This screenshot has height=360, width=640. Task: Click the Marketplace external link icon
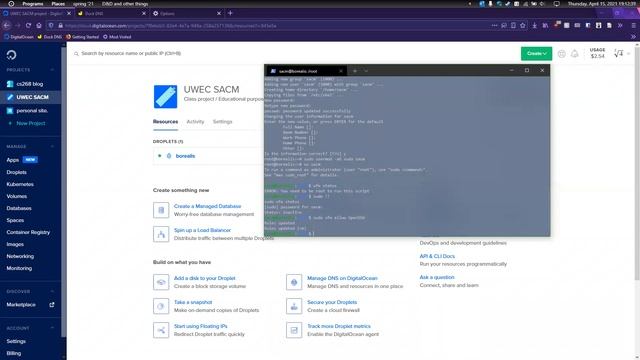tap(52, 304)
